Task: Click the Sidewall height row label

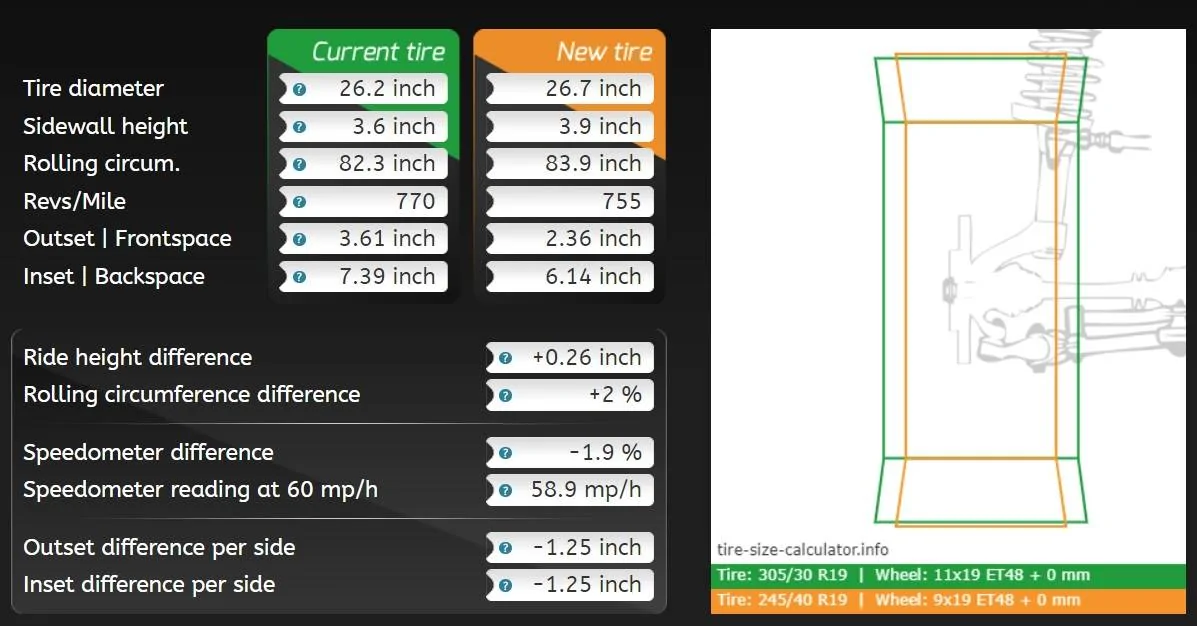Action: click(x=105, y=126)
